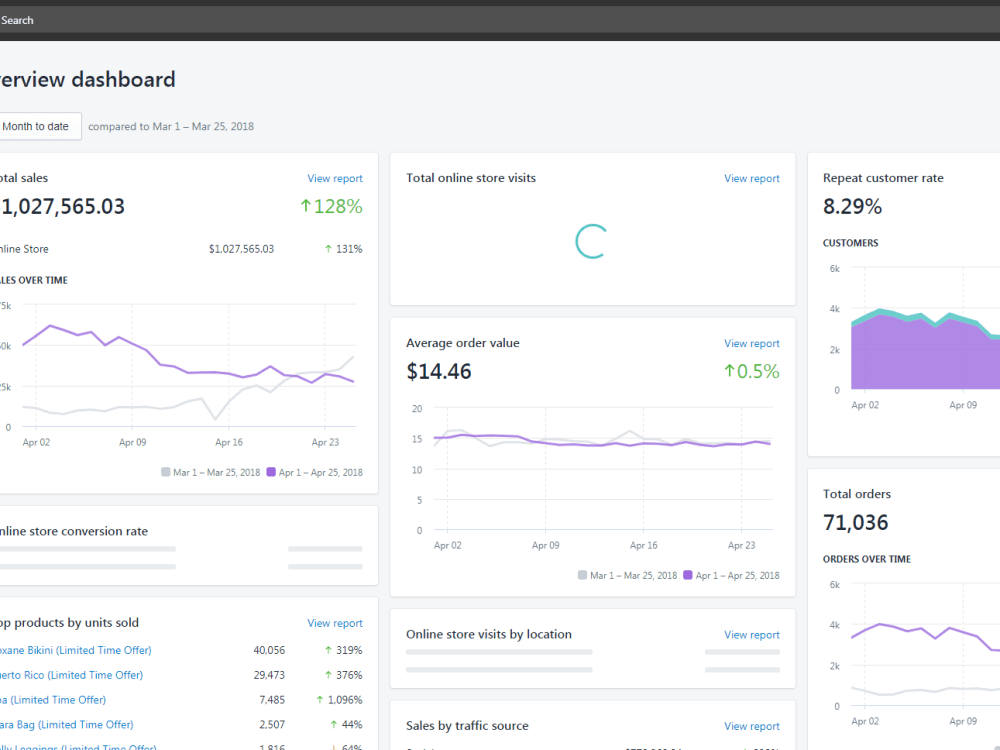Click the compared to Mar 1 – Mar 25, 2018 text
Image resolution: width=1000 pixels, height=750 pixels.
point(171,126)
